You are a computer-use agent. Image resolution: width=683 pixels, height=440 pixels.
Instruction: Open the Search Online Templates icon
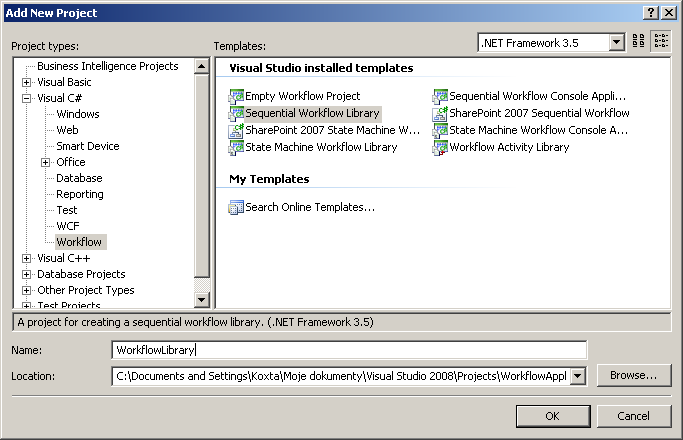pyautogui.click(x=237, y=207)
